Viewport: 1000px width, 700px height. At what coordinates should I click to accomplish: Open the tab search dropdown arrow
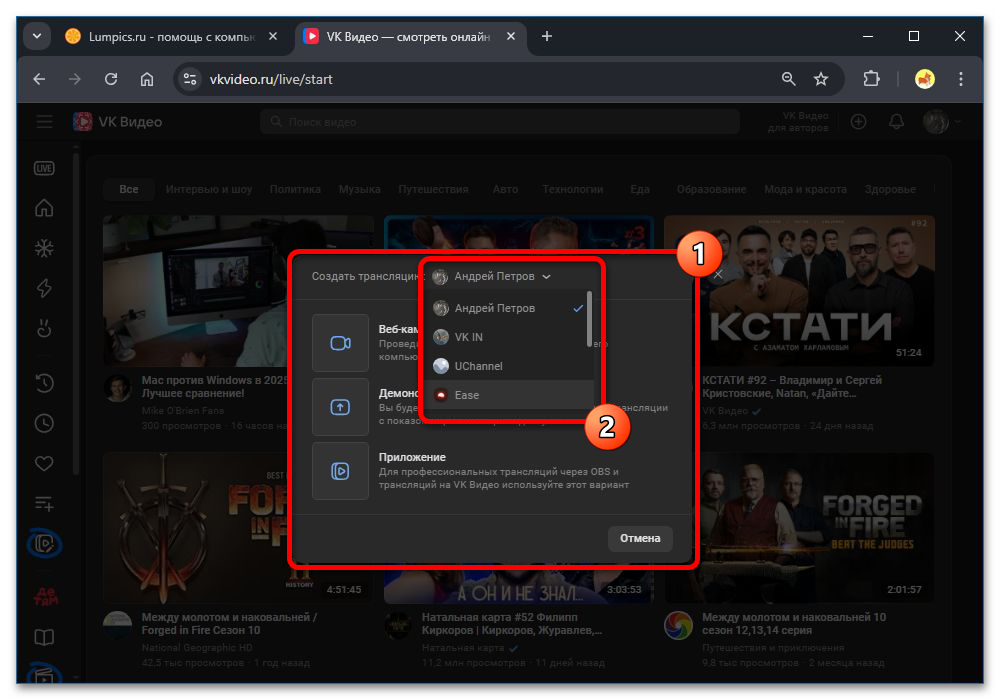point(37,36)
